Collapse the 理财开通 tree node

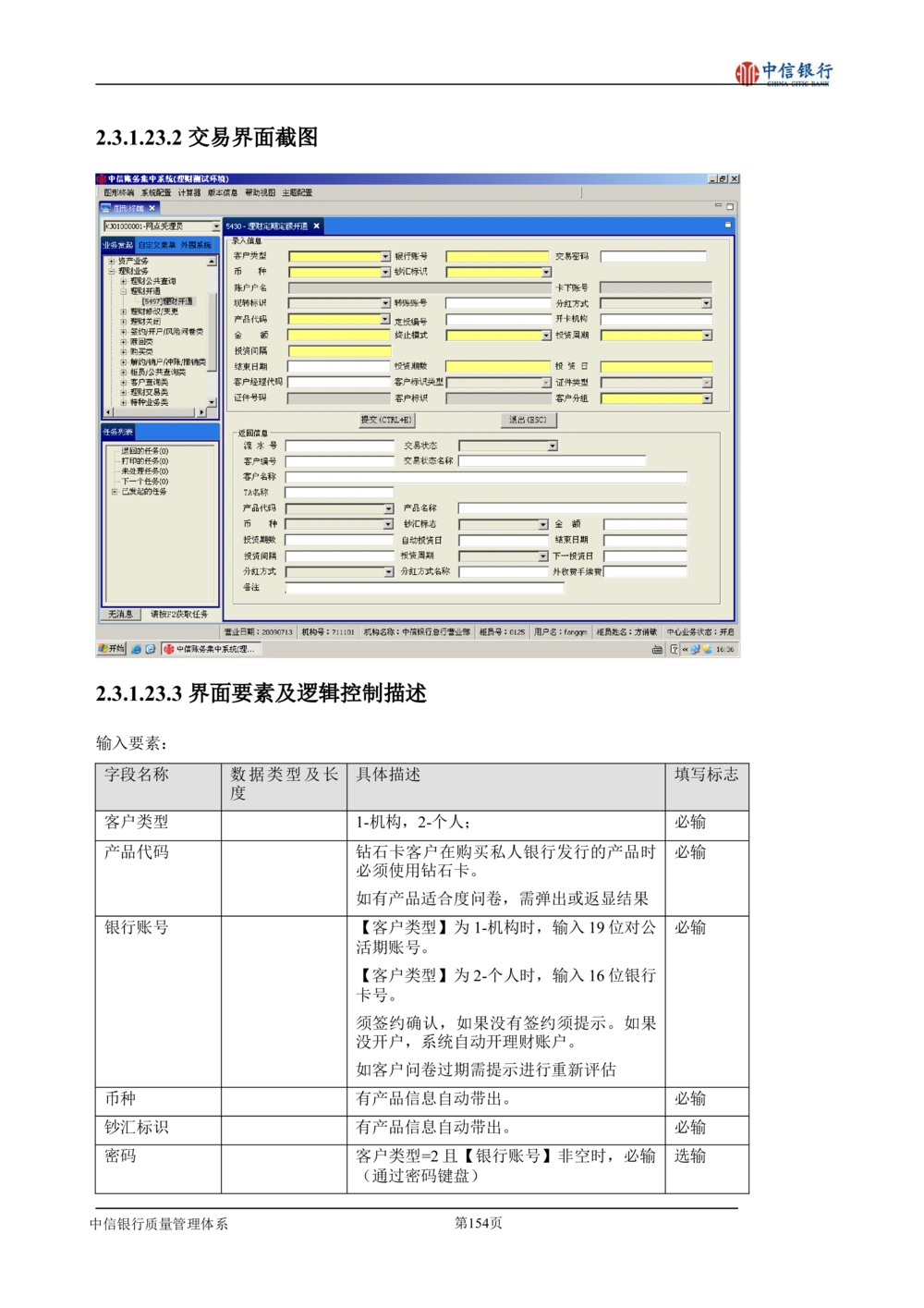coord(123,291)
